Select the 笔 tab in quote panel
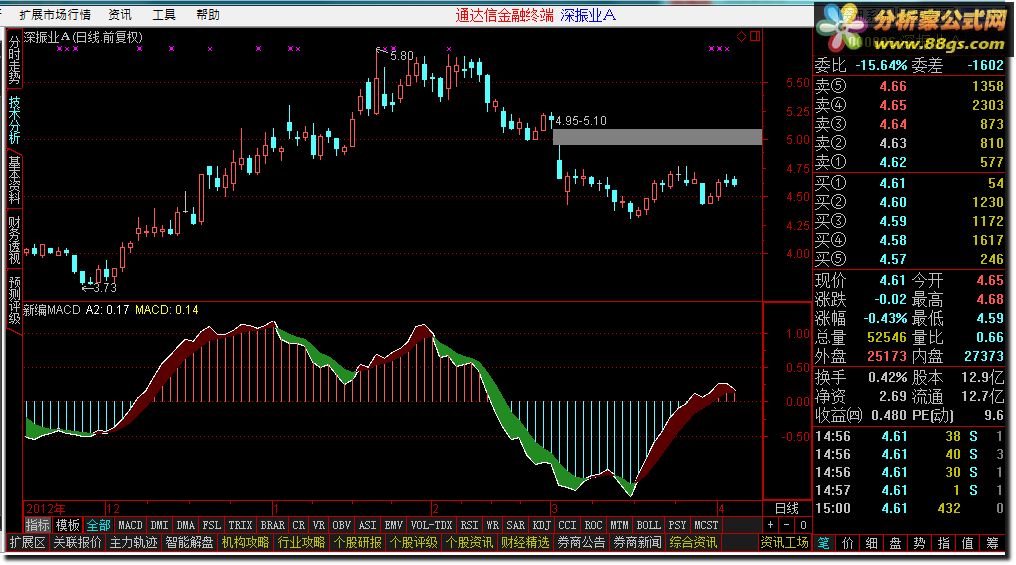The image size is (1016, 565). click(824, 543)
